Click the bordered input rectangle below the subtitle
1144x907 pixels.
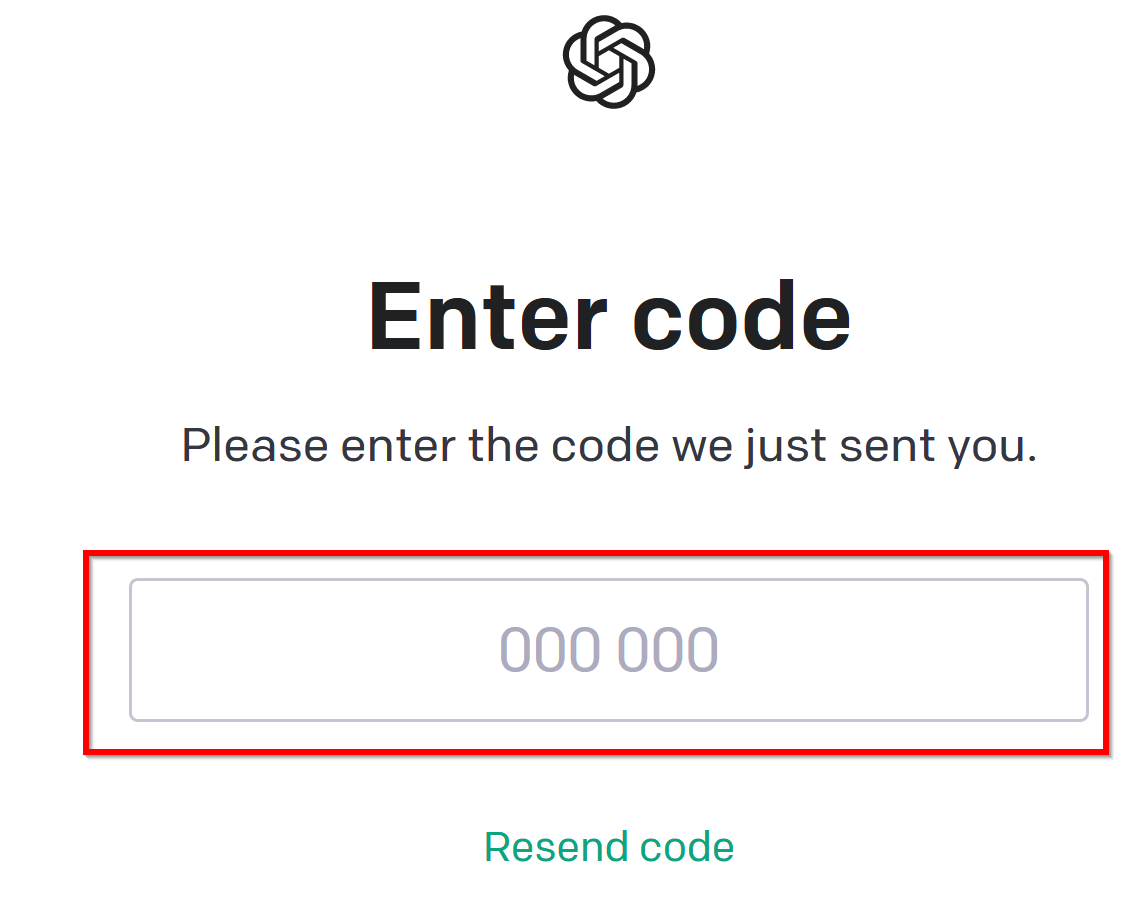click(608, 649)
